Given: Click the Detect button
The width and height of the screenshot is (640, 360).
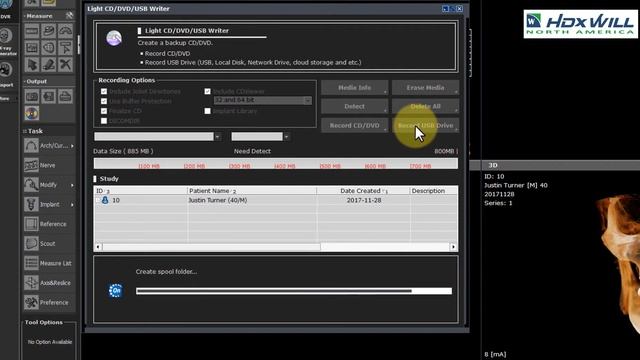Looking at the screenshot, I should pos(354,107).
